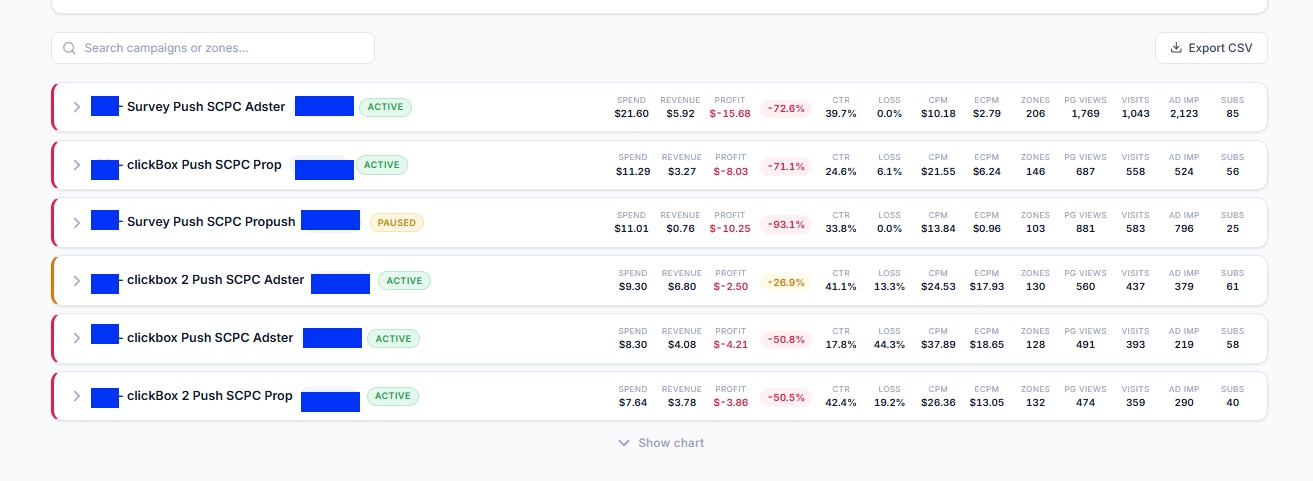
Task: Click the $37.89 CPM value
Action: pyautogui.click(x=938, y=345)
